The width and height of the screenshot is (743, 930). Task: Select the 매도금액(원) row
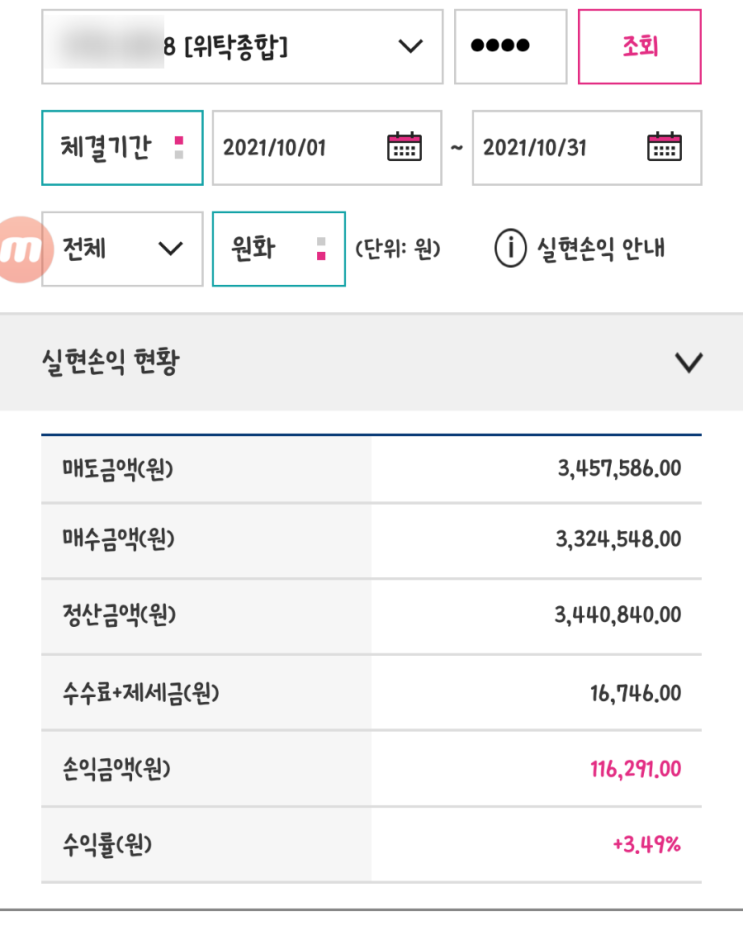tap(371, 468)
